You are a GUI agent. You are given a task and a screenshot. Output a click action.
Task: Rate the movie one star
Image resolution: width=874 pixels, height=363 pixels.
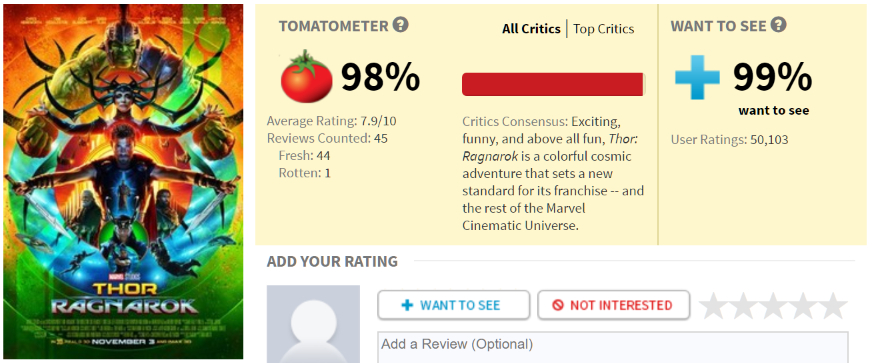(x=713, y=306)
